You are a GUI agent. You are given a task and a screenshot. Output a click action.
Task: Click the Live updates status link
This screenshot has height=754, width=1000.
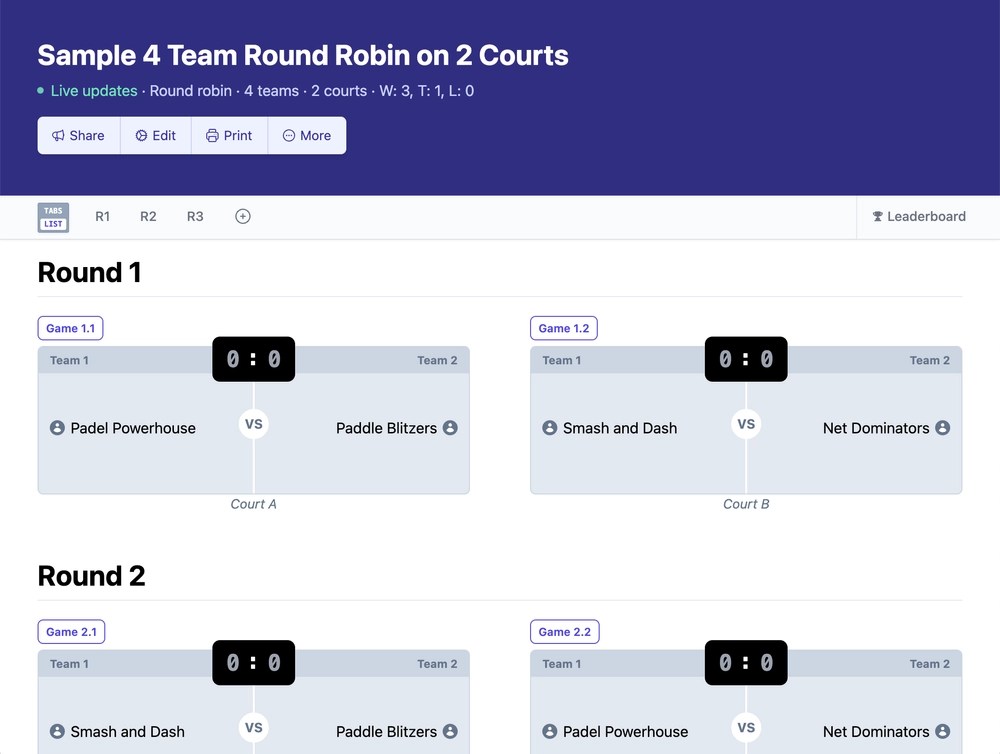point(94,91)
